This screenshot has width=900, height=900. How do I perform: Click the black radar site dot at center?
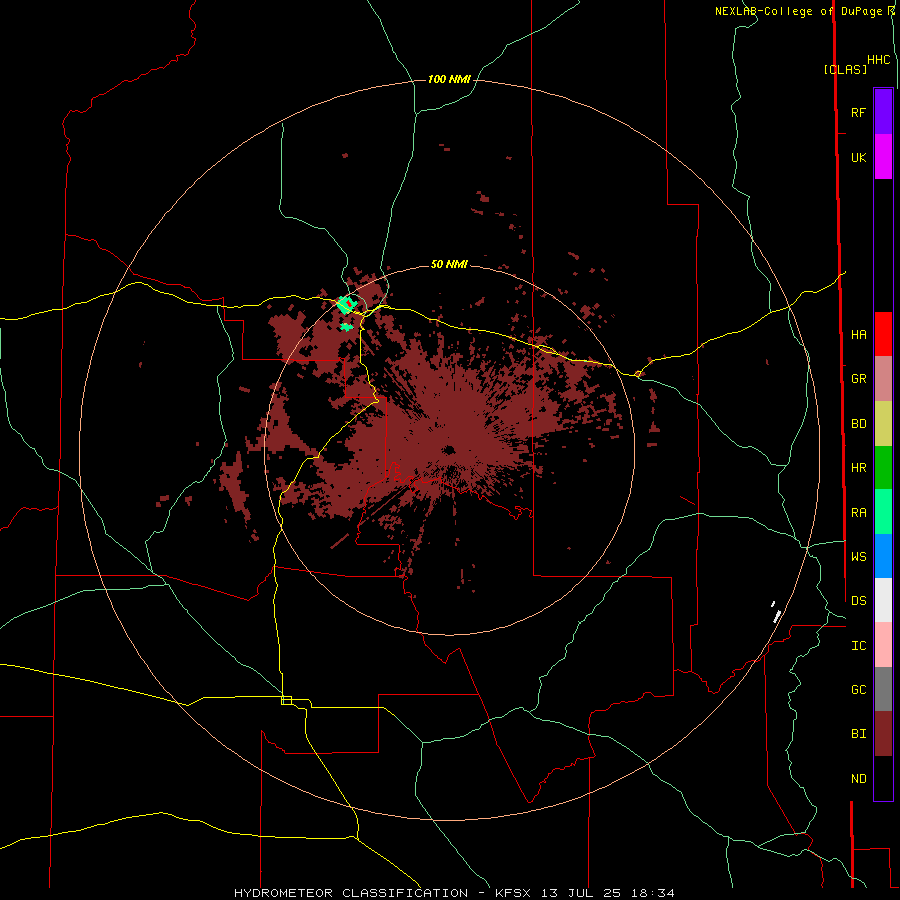[x=449, y=449]
